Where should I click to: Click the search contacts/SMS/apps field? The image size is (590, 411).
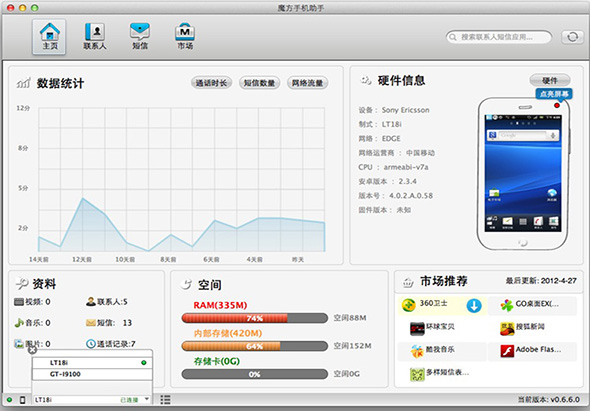[499, 37]
